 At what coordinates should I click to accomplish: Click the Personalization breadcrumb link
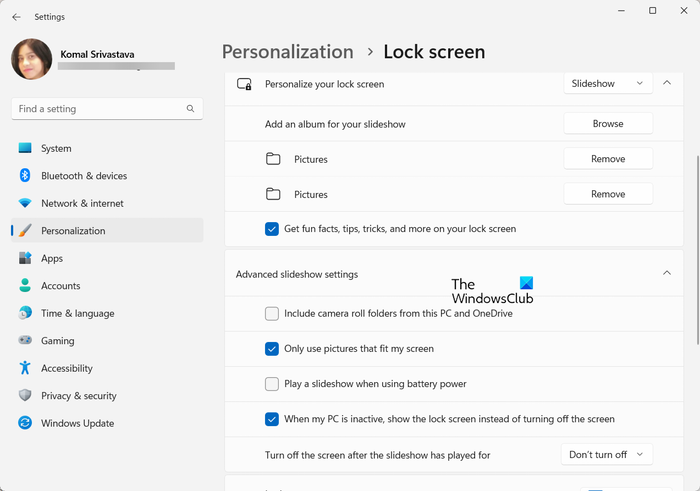pos(287,52)
